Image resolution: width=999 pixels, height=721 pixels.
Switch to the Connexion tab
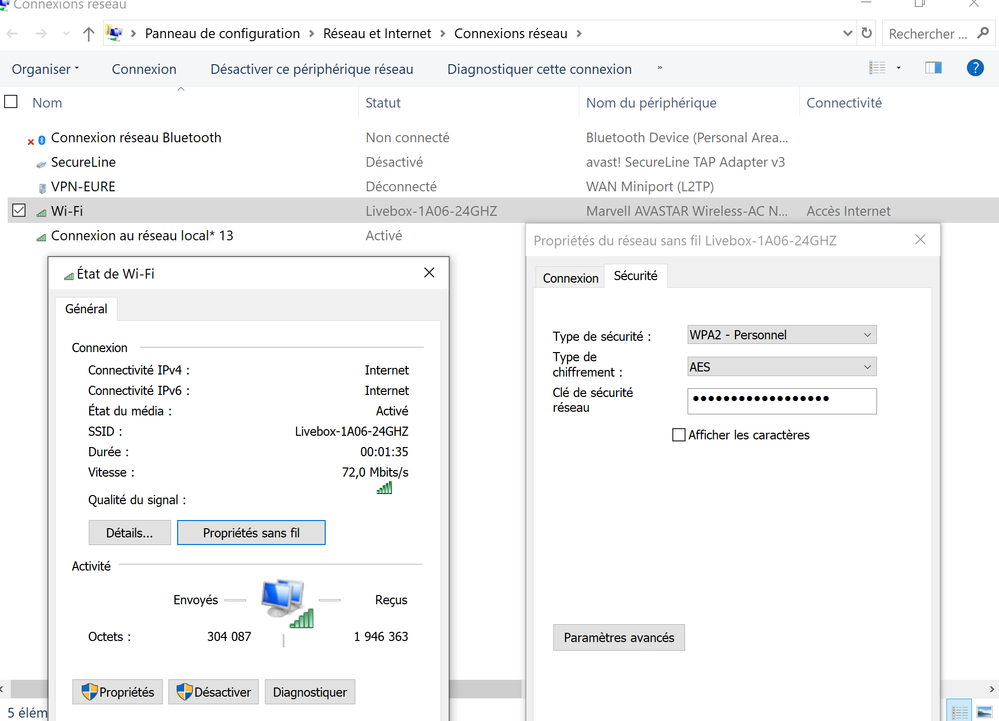pos(570,278)
